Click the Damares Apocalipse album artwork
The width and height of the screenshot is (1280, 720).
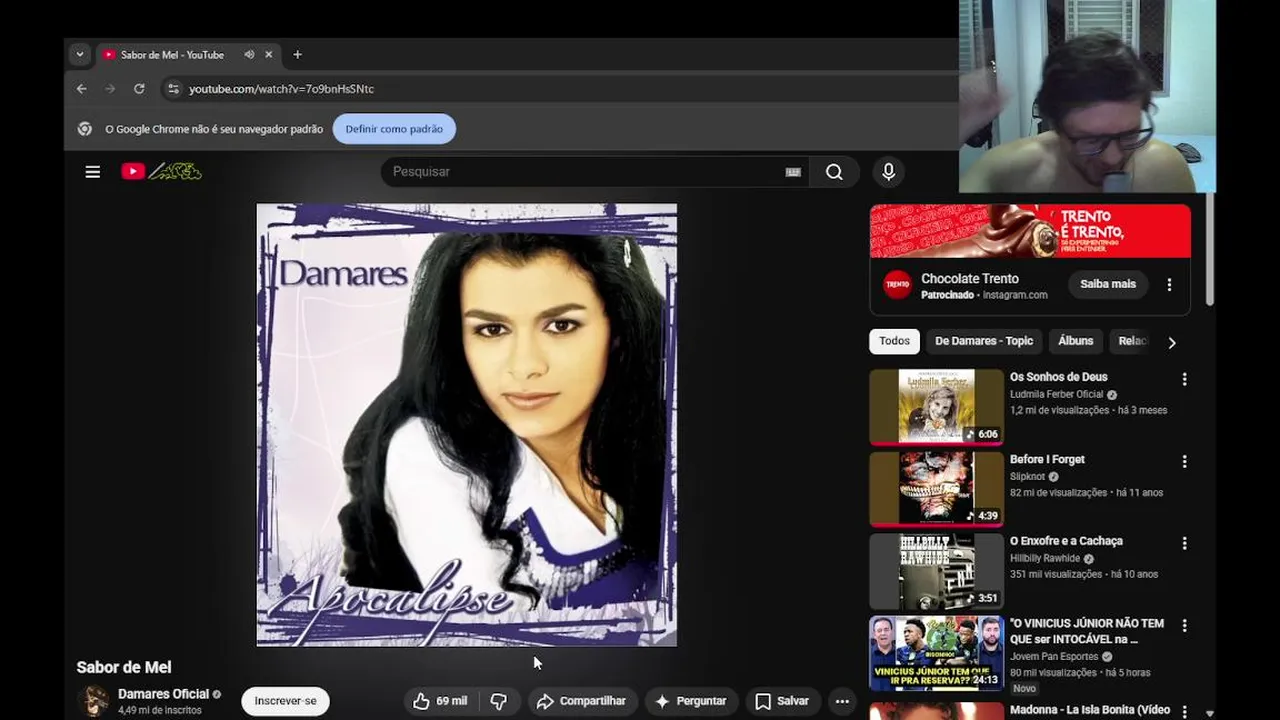pyautogui.click(x=467, y=425)
